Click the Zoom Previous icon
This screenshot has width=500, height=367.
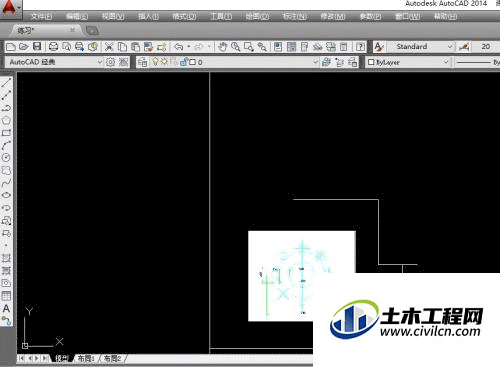coord(262,47)
